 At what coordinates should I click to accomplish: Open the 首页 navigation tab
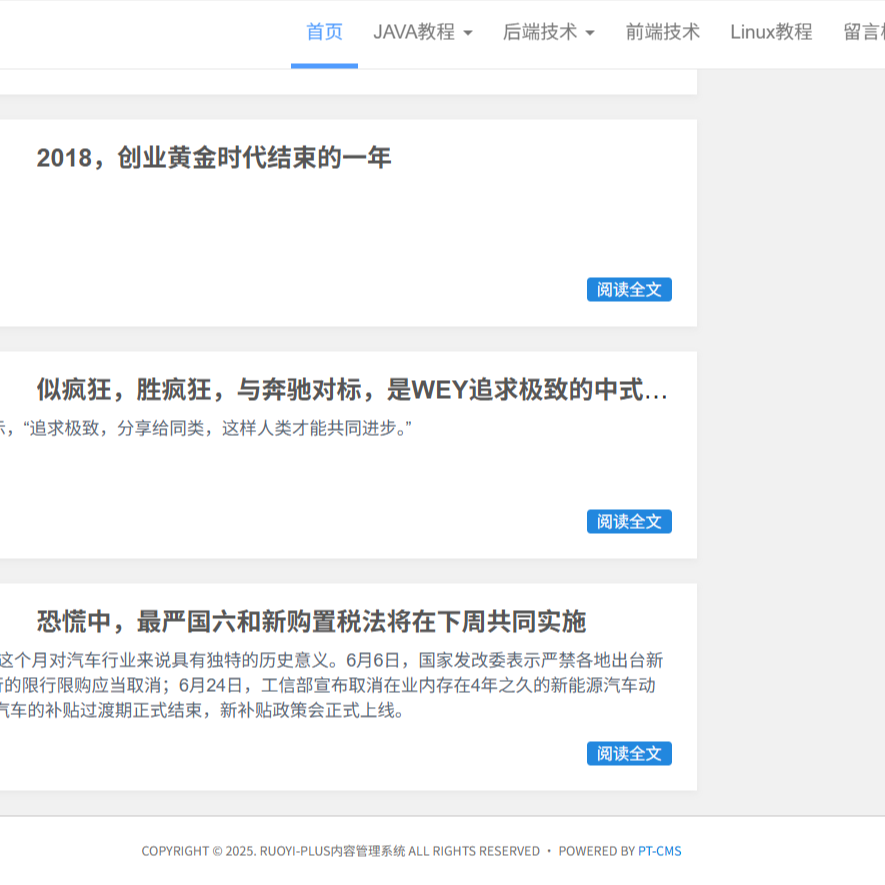324,32
